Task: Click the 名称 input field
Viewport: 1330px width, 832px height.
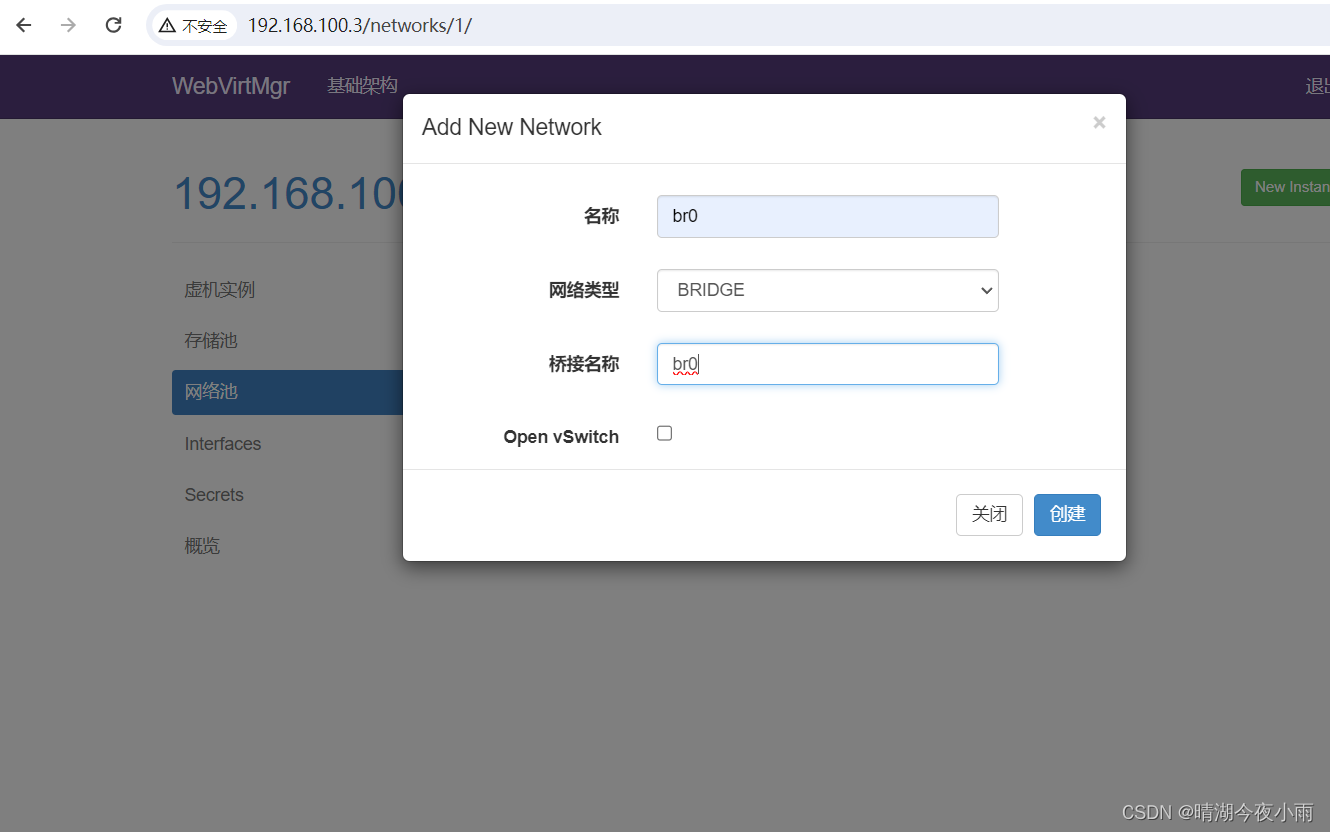Action: click(x=827, y=216)
